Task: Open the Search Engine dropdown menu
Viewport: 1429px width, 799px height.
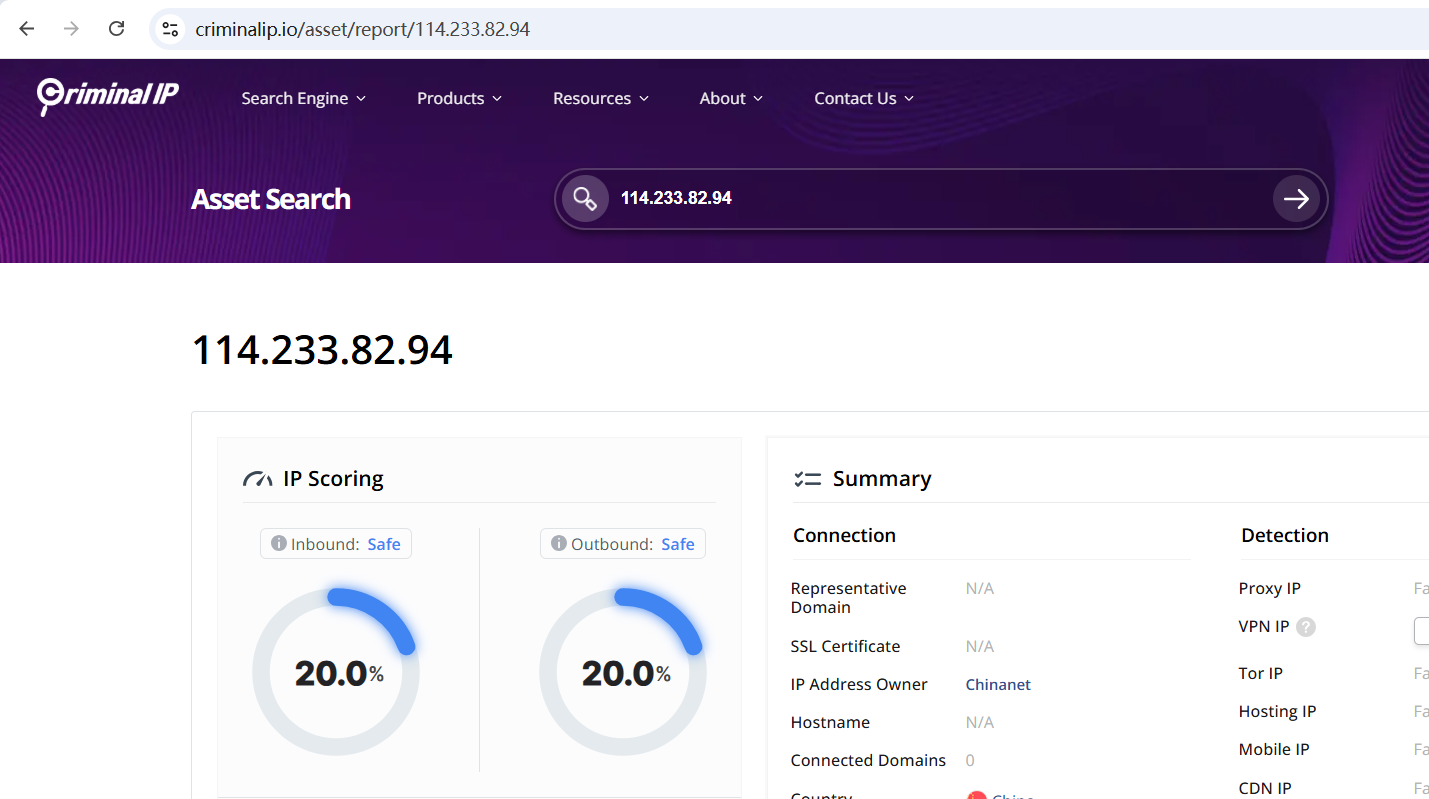Action: pyautogui.click(x=304, y=98)
